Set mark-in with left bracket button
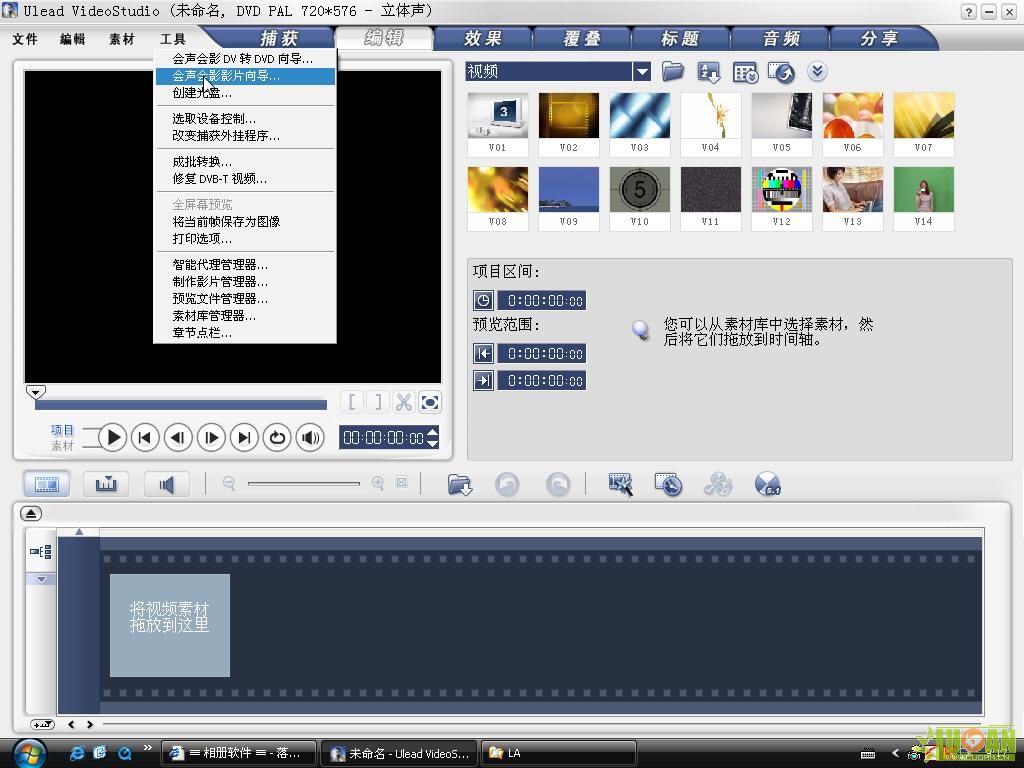Viewport: 1024px width, 768px height. click(x=351, y=402)
